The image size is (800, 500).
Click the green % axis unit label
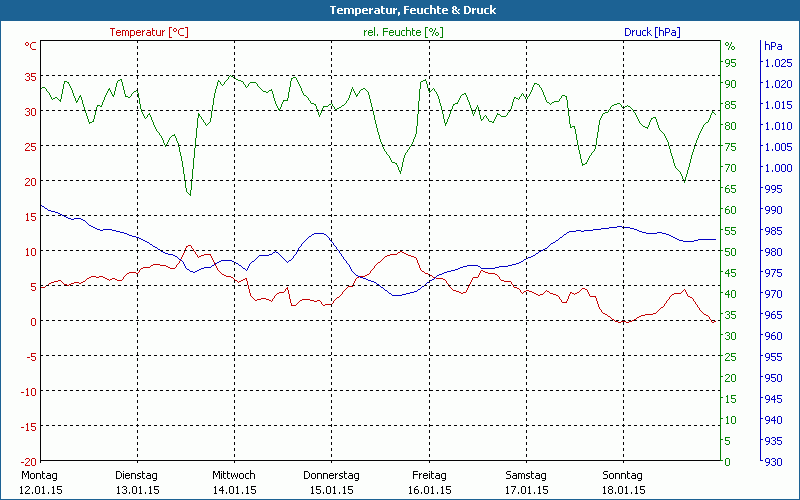click(x=730, y=46)
